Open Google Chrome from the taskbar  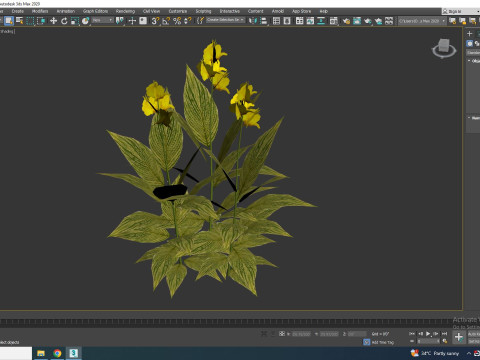pyautogui.click(x=57, y=353)
